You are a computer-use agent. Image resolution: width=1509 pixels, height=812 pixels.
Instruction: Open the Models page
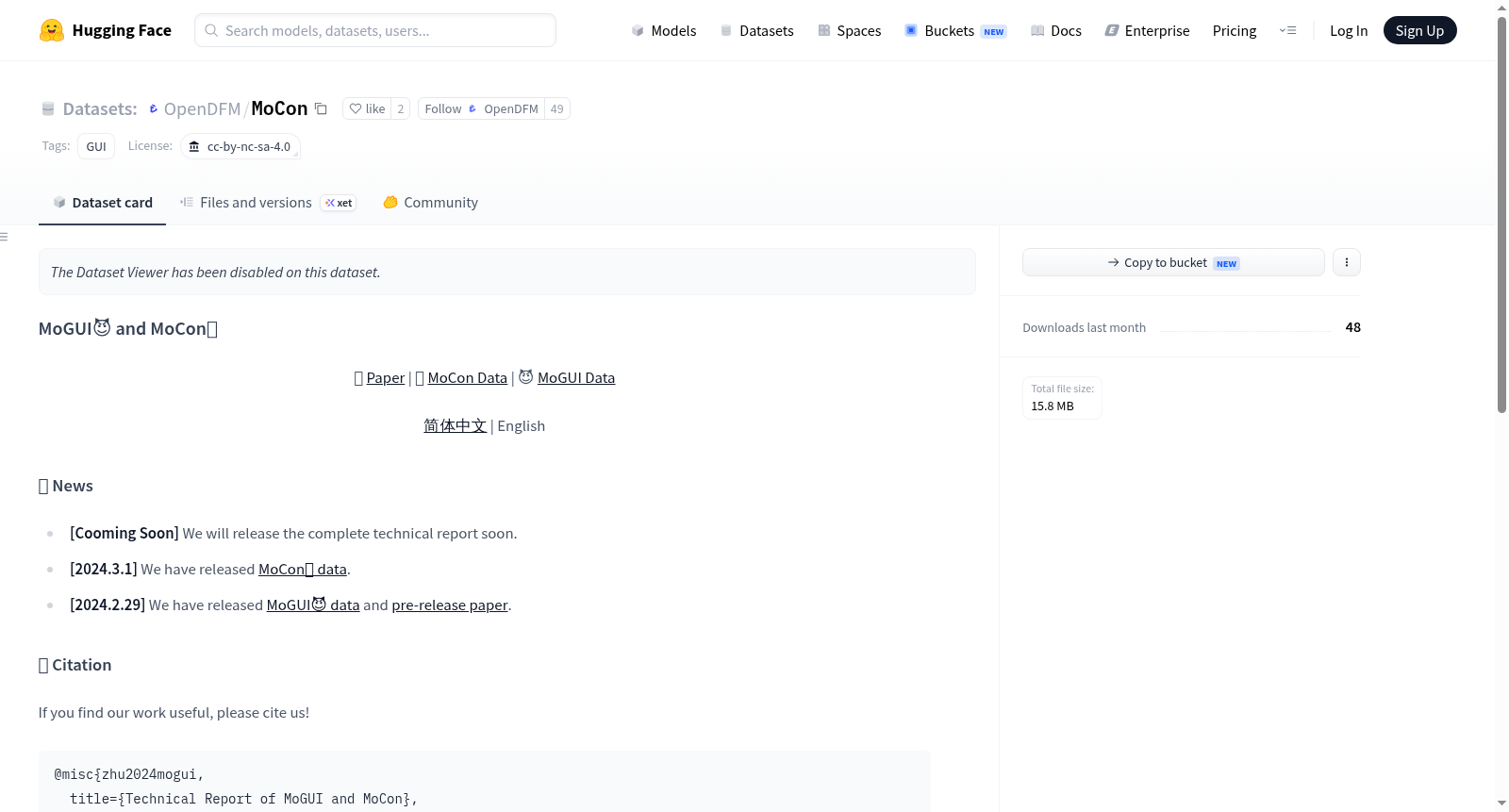664,30
